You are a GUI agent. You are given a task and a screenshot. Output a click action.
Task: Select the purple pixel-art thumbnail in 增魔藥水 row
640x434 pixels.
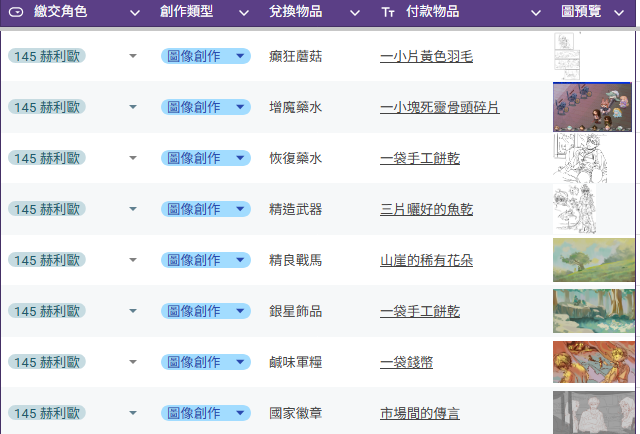[592, 107]
